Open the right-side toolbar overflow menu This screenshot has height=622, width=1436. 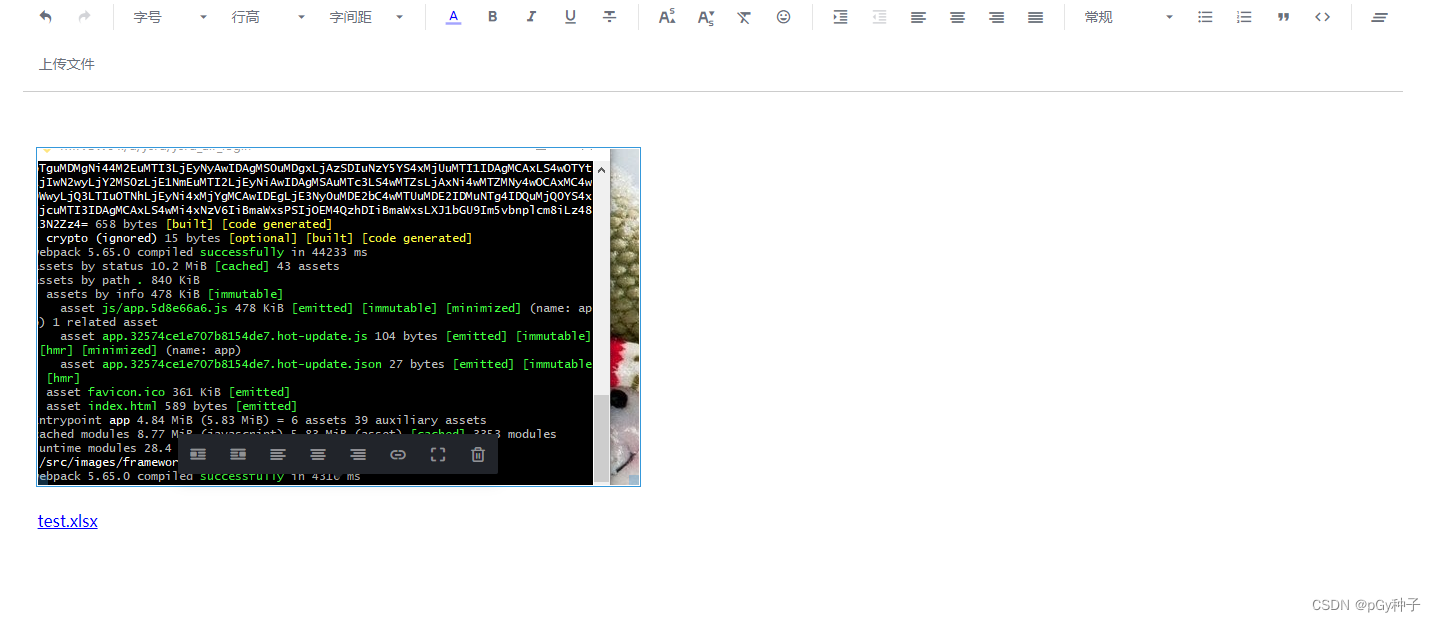[x=1380, y=17]
